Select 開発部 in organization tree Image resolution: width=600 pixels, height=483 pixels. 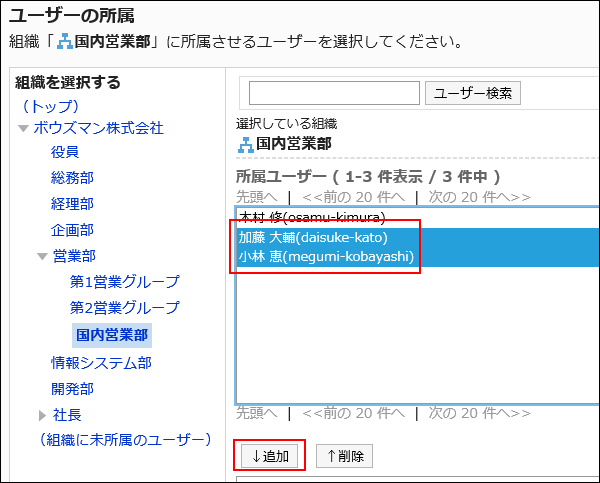click(72, 388)
